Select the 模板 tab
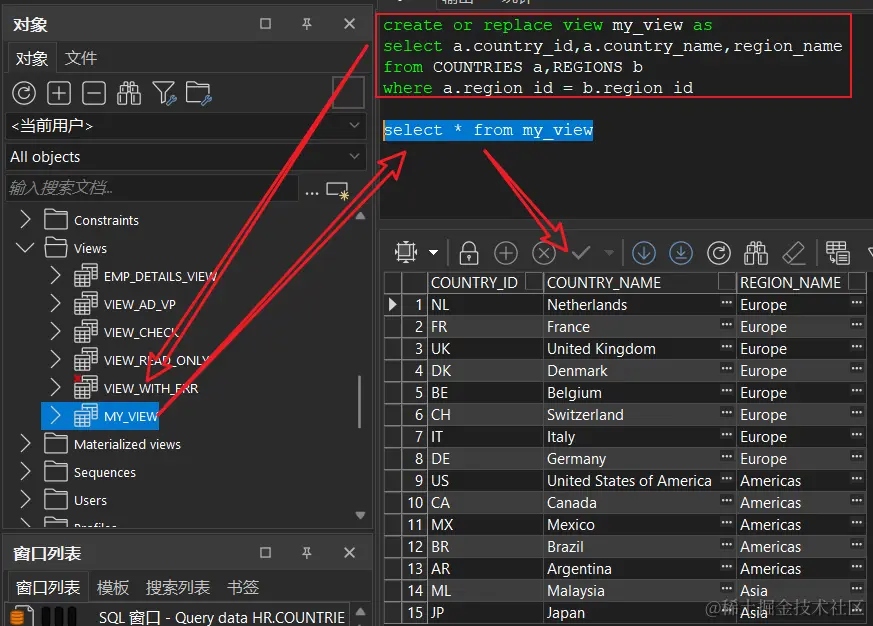Image resolution: width=873 pixels, height=626 pixels. tap(113, 587)
